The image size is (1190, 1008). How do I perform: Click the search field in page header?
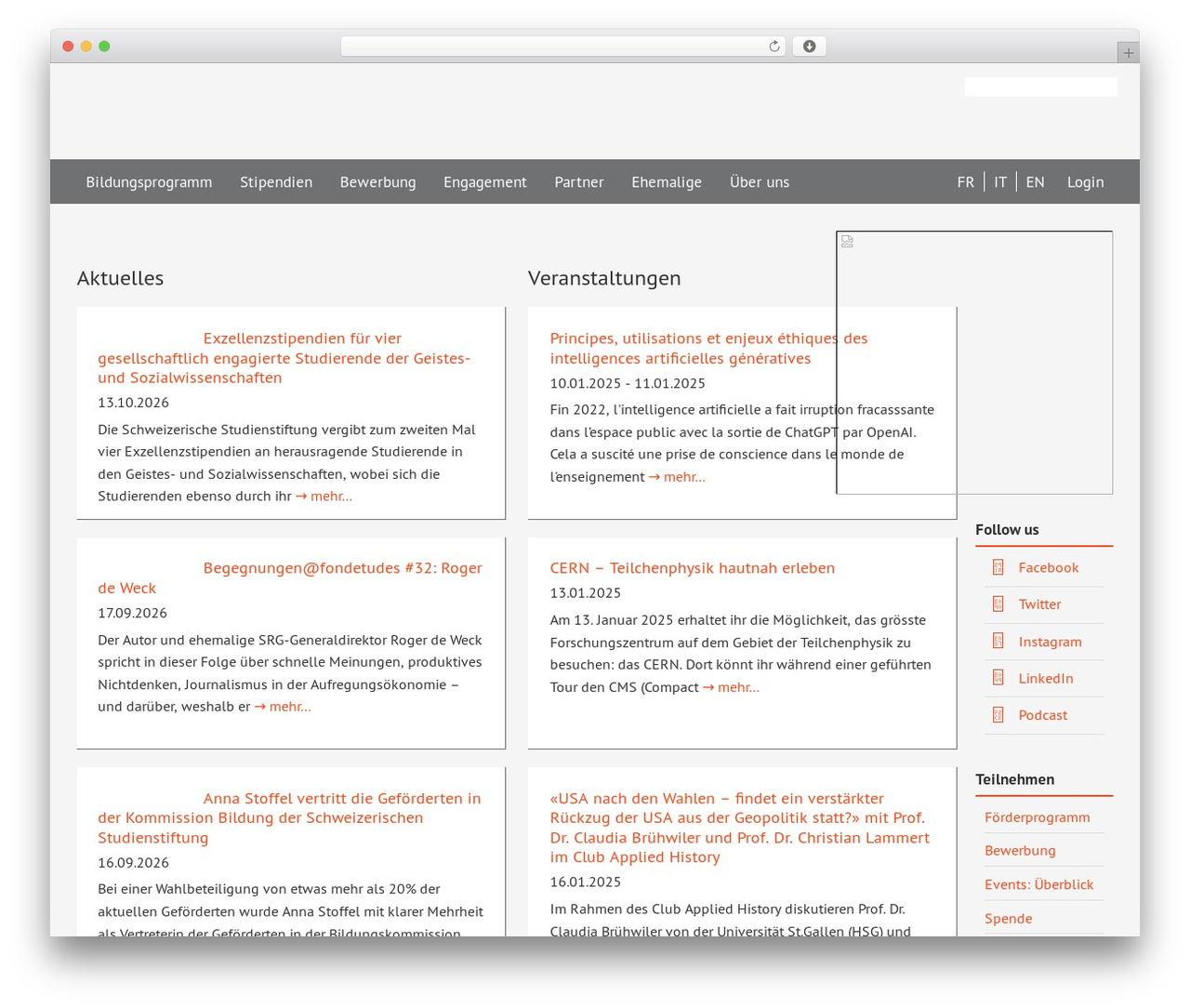click(x=1040, y=86)
